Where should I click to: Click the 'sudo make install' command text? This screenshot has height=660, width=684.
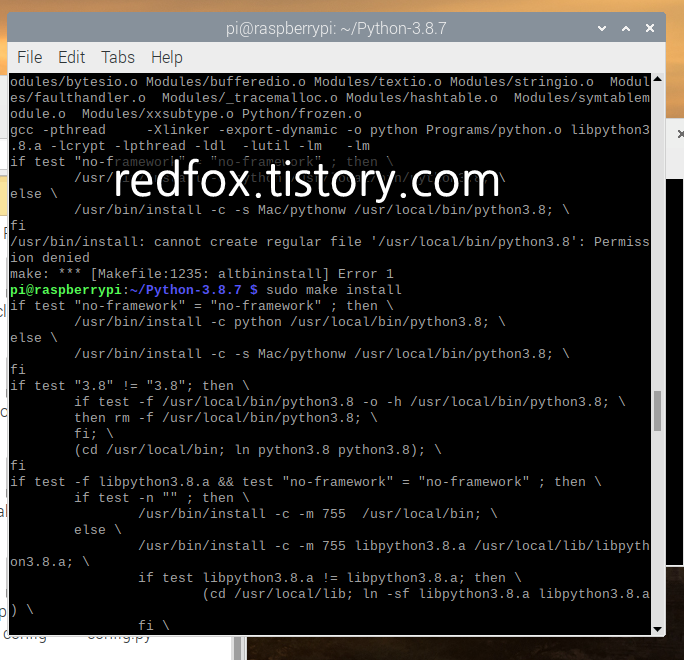tap(334, 290)
